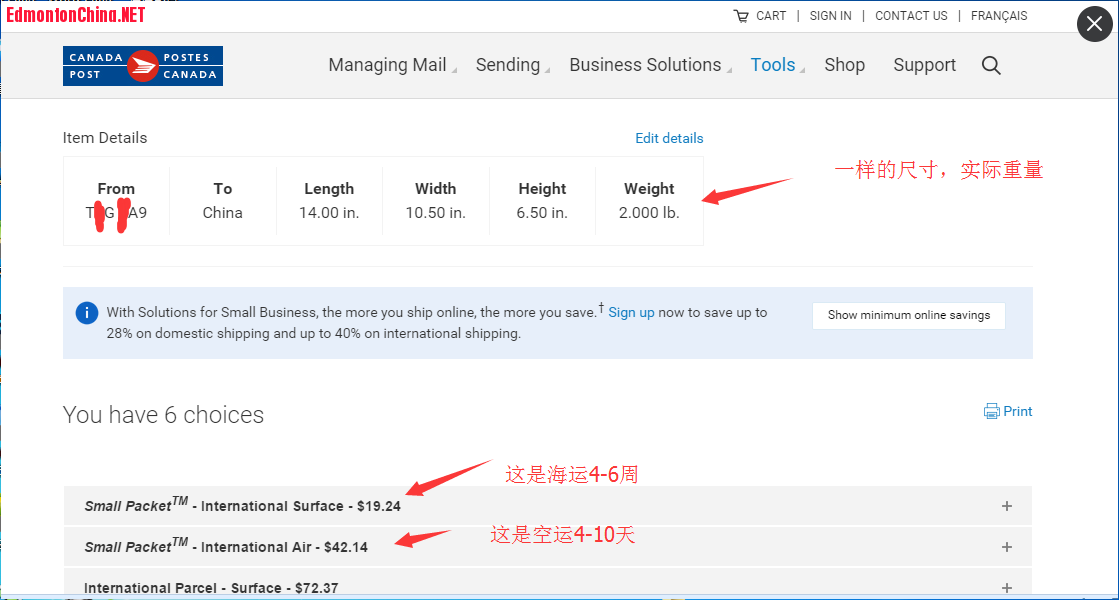Click the Sign up link

click(631, 312)
